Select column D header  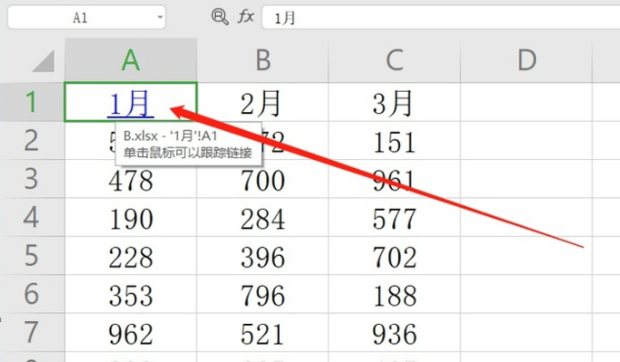[526, 60]
